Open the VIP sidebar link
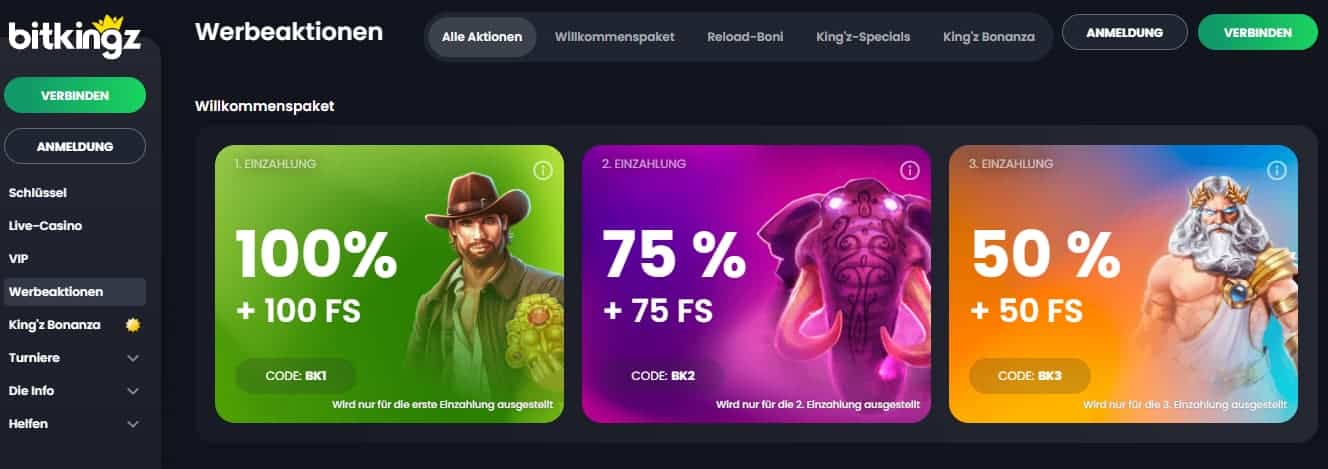 18,259
